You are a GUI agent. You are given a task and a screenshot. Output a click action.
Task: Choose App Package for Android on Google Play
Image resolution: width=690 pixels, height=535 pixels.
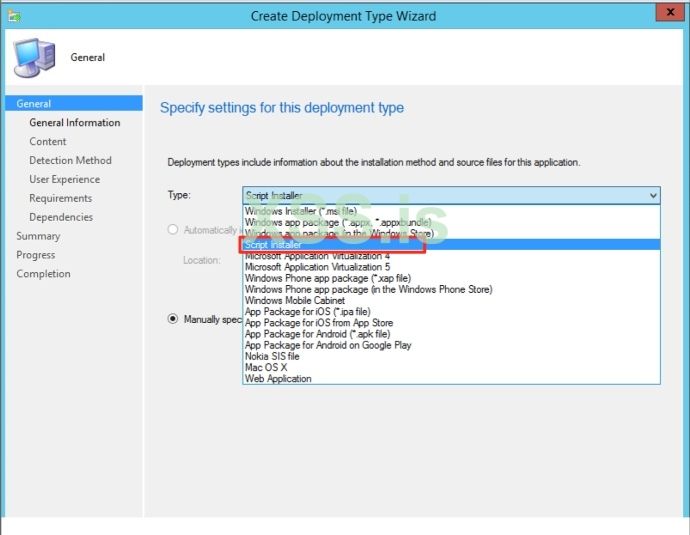[x=451, y=345]
